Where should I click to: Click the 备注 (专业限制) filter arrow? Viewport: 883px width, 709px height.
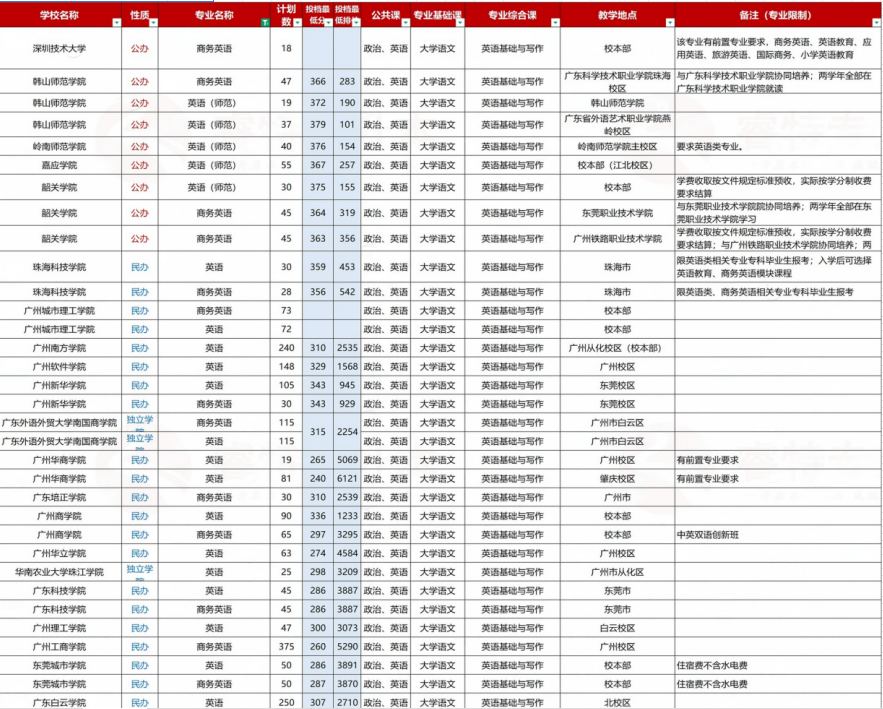pyautogui.click(x=874, y=21)
